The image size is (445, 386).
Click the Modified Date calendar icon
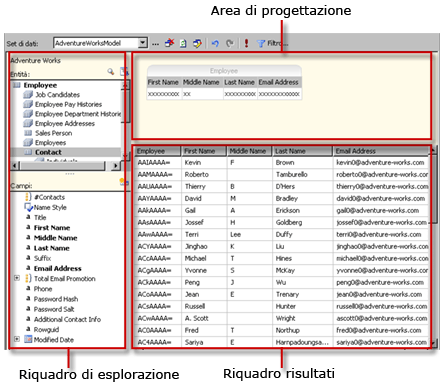[x=28, y=340]
